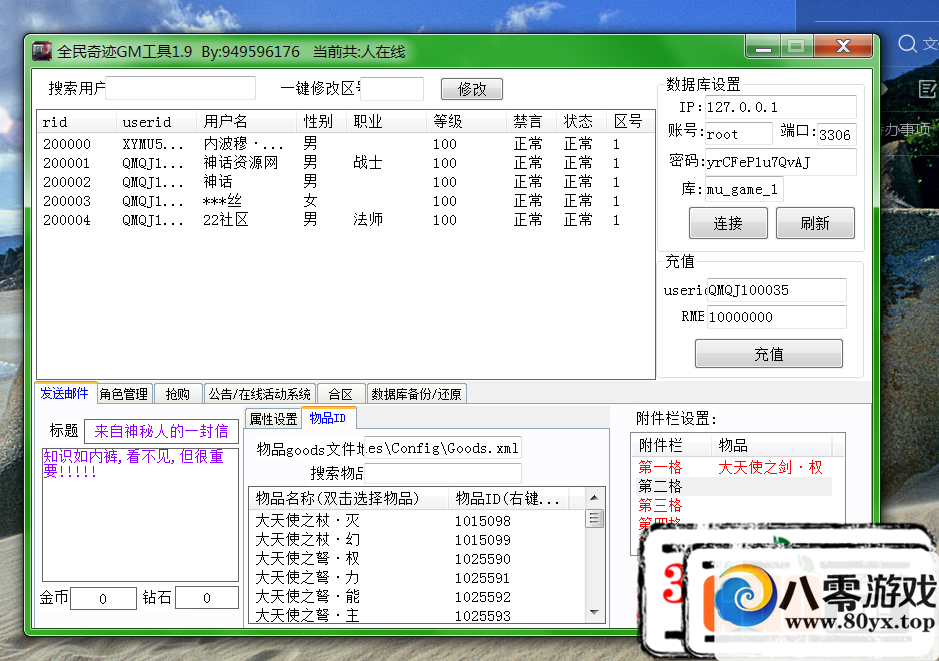Click the 一键修改区号 input field
The height and width of the screenshot is (661, 939).
click(392, 89)
